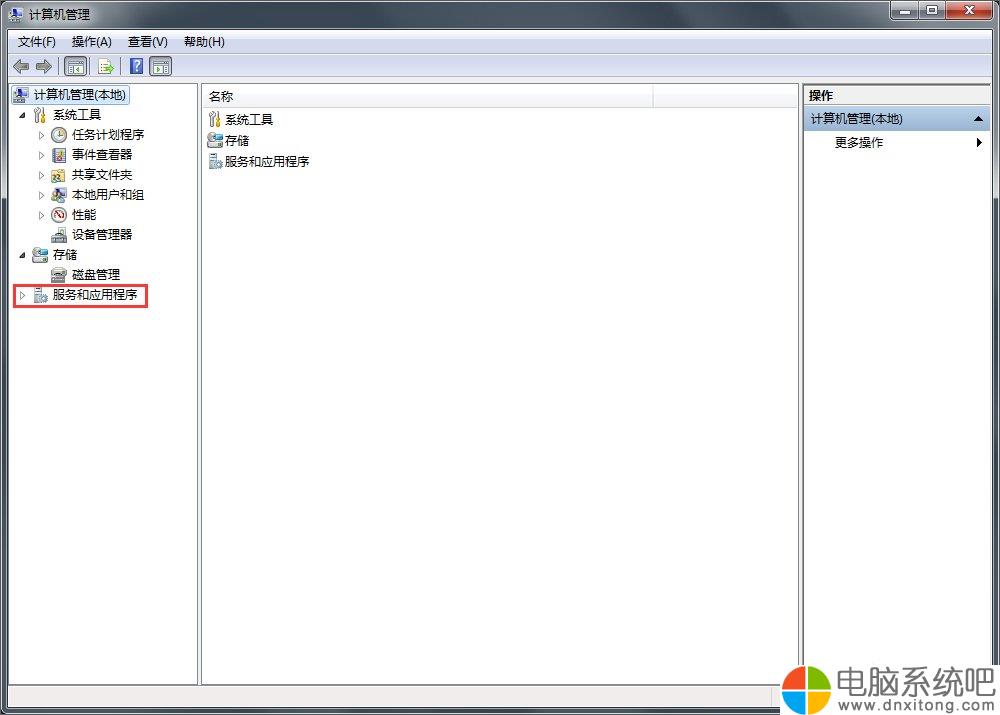
Task: Toggle the show/hide Action pane toolbar button
Action: (160, 67)
